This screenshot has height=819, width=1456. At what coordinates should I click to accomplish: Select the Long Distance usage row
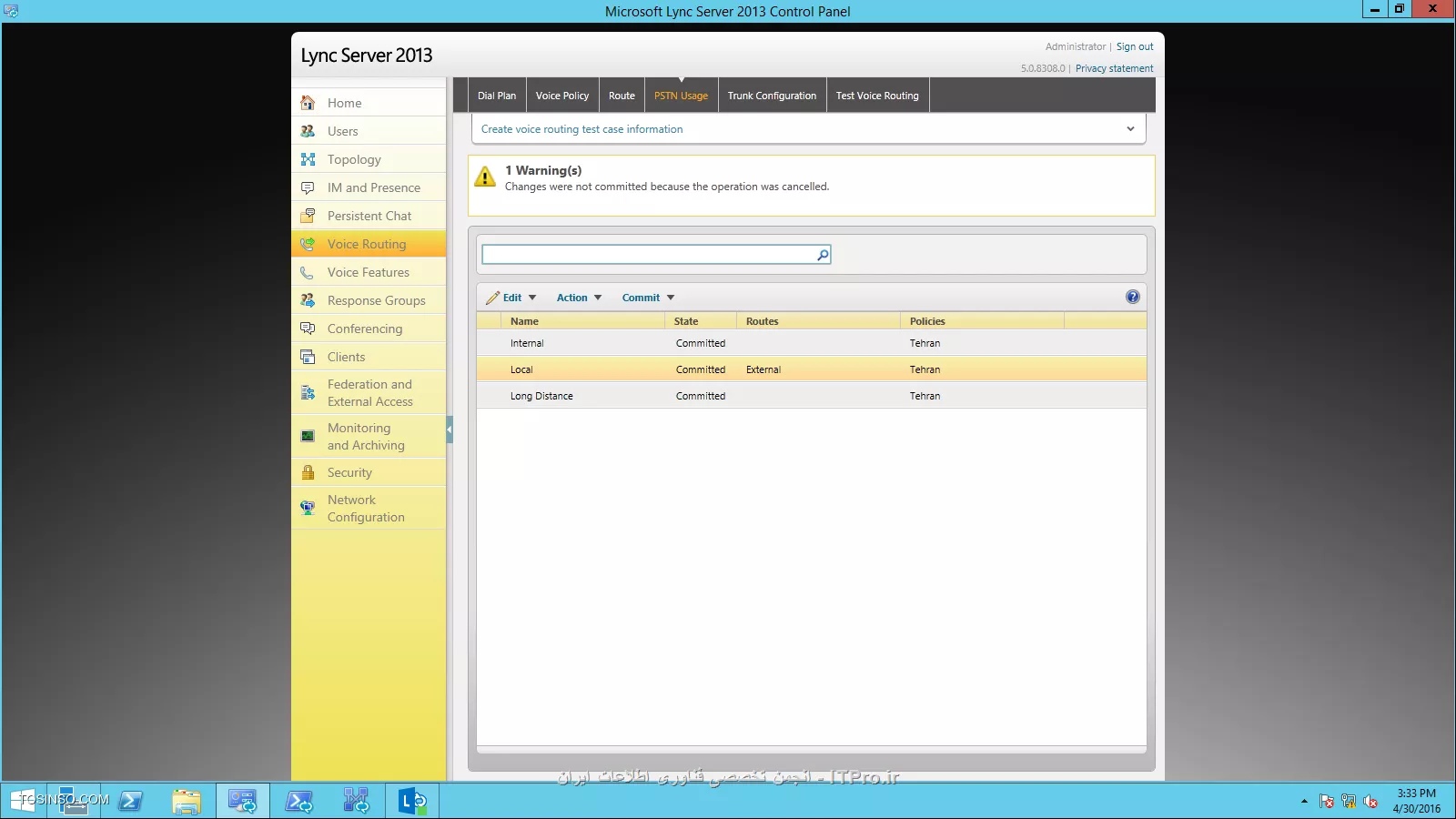pyautogui.click(x=811, y=396)
